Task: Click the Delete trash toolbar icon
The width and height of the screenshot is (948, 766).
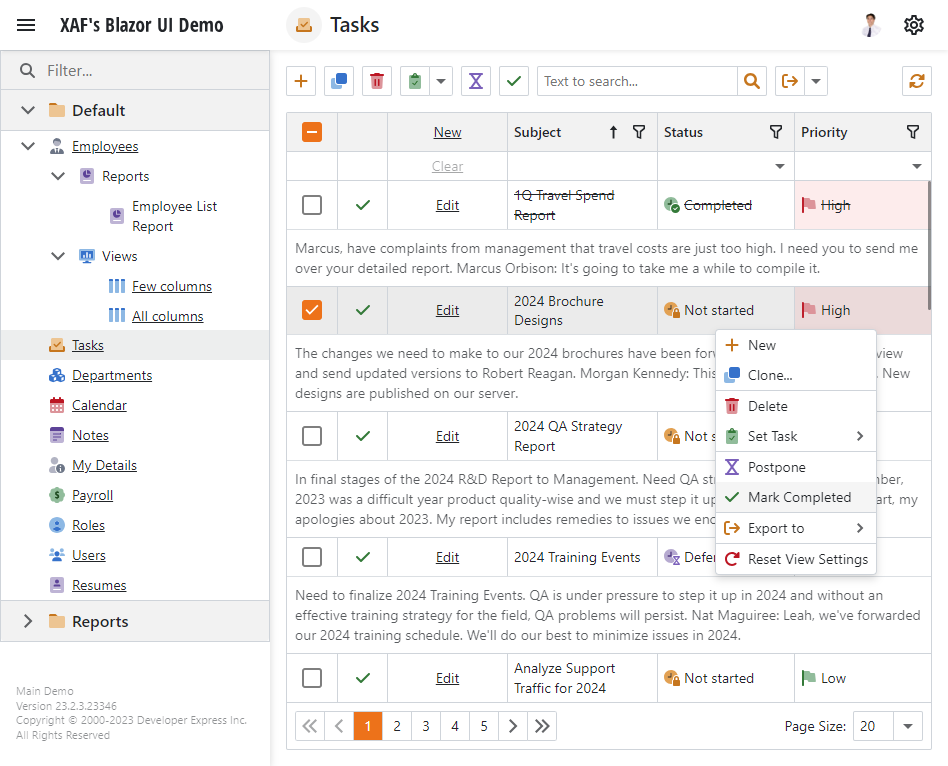Action: 377,81
